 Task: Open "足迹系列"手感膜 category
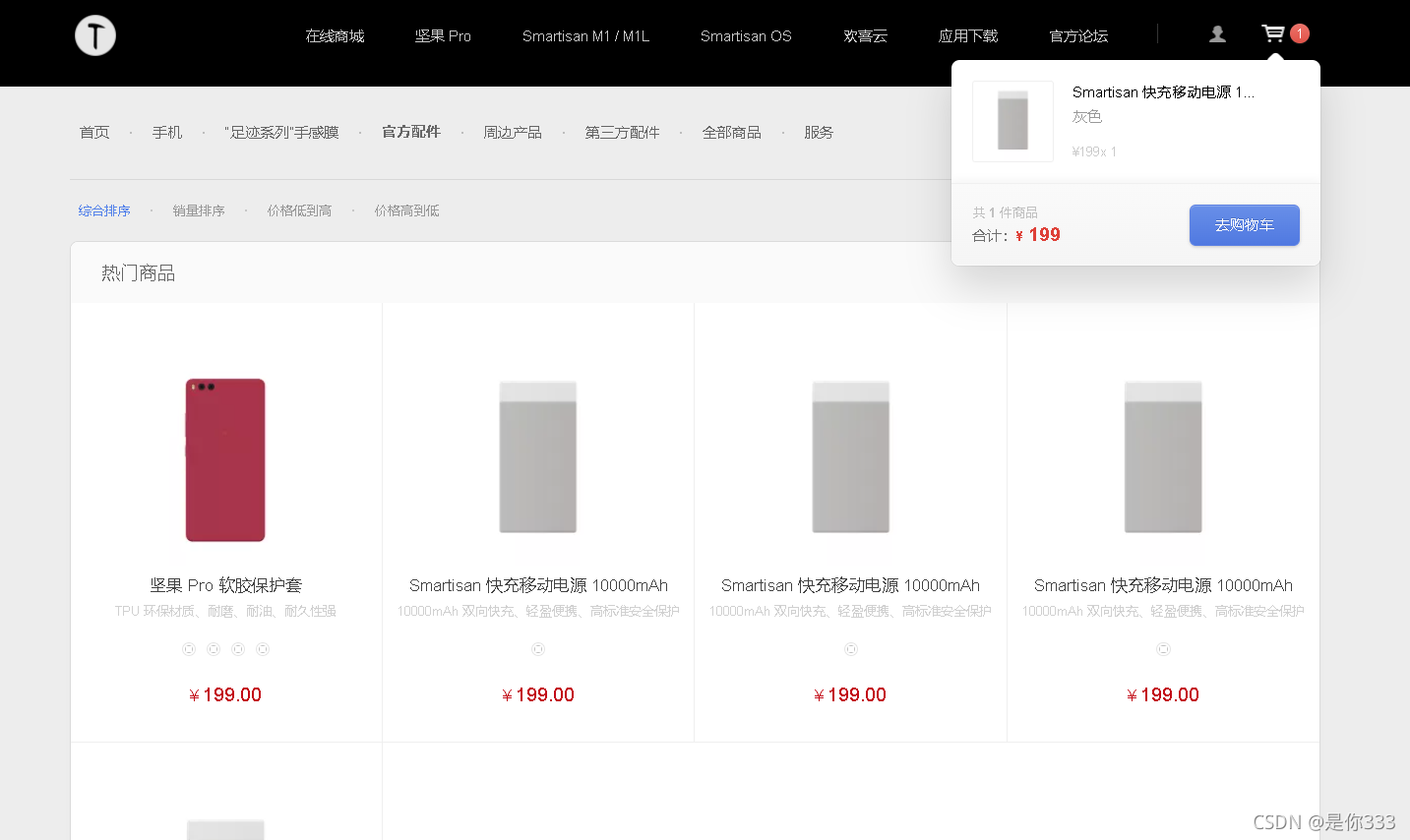click(x=281, y=132)
